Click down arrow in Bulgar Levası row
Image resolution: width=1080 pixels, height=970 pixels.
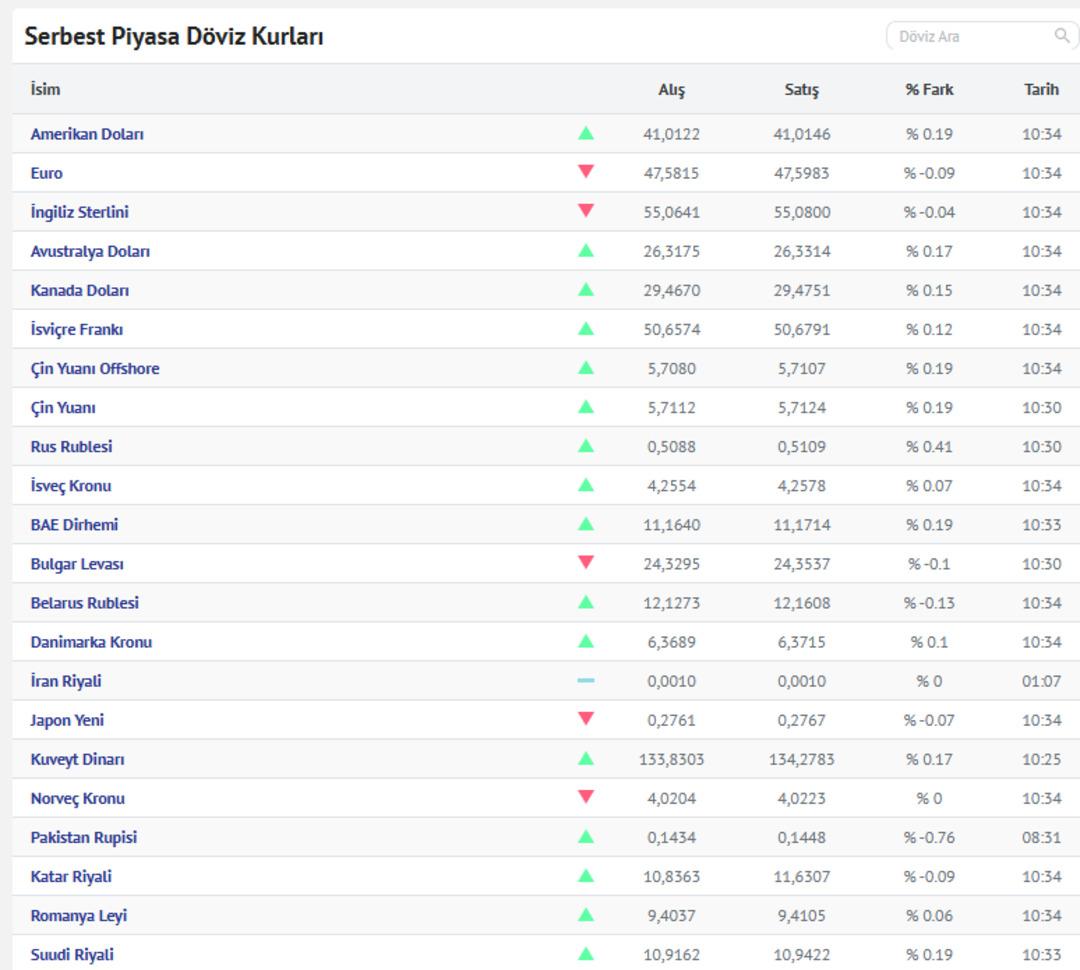585,562
